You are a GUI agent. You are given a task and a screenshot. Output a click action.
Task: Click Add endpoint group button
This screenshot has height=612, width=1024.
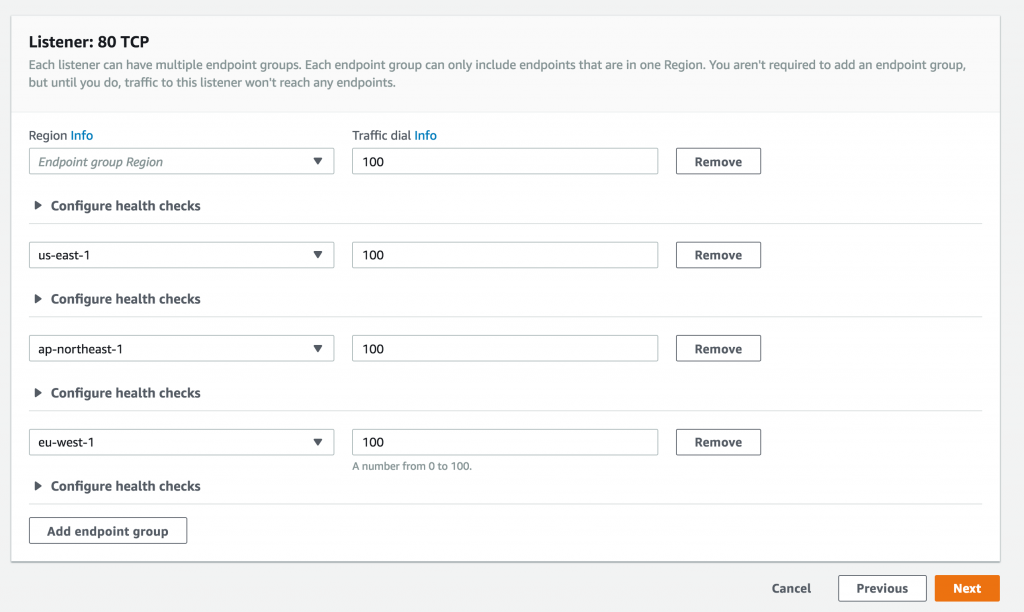point(108,531)
